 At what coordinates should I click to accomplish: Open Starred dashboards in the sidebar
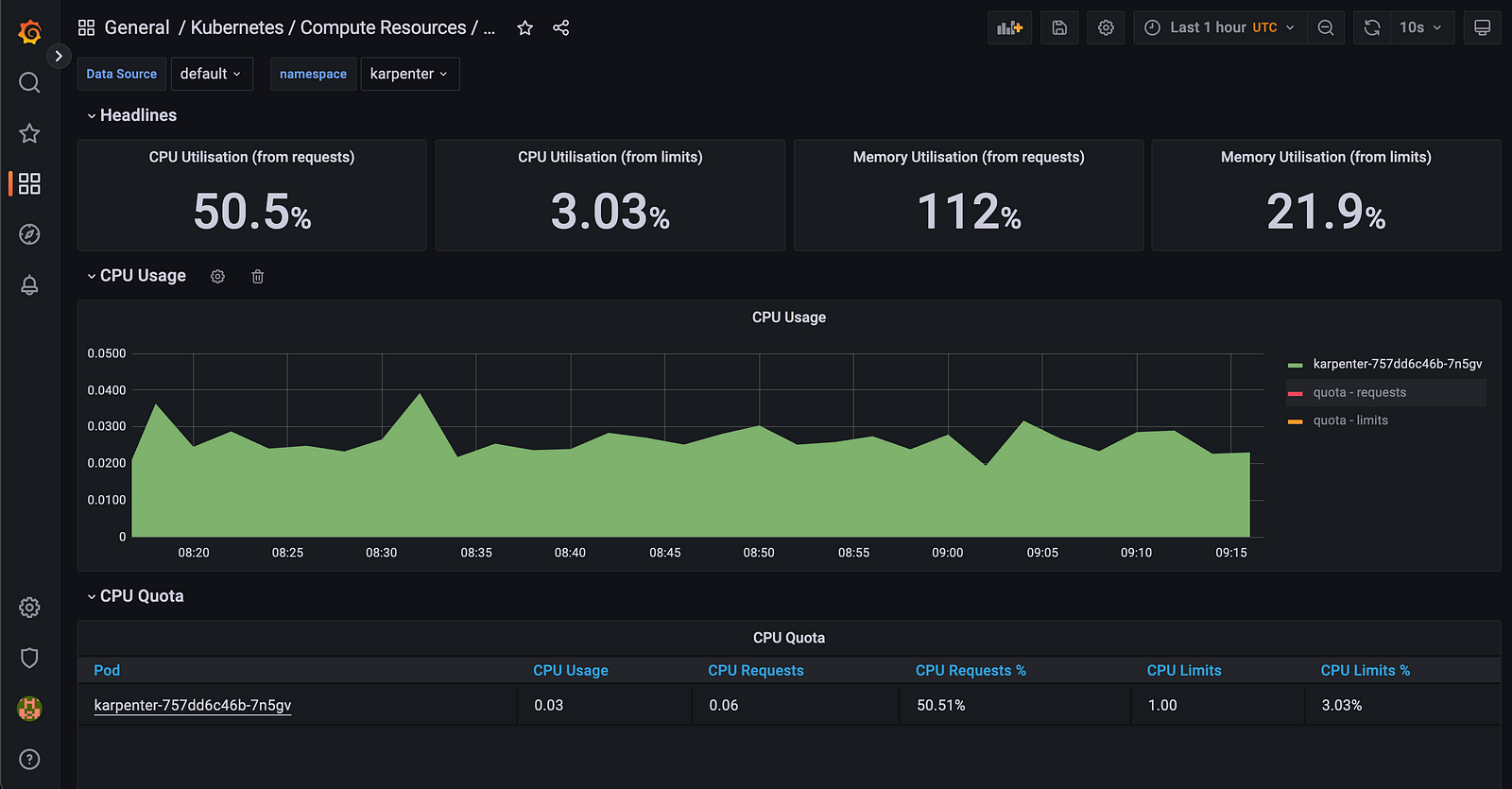click(x=29, y=133)
